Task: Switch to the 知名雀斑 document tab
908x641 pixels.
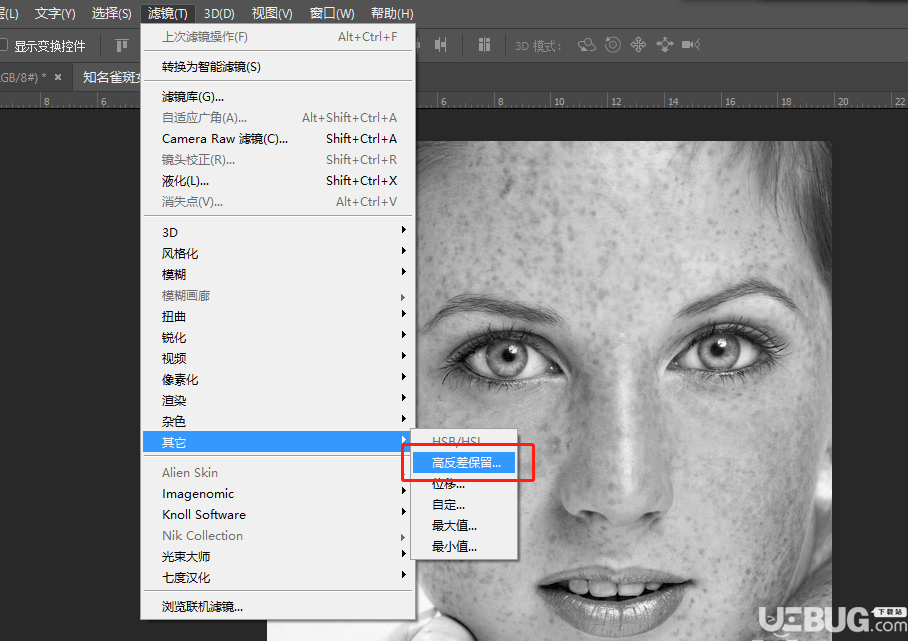Action: click(x=108, y=77)
